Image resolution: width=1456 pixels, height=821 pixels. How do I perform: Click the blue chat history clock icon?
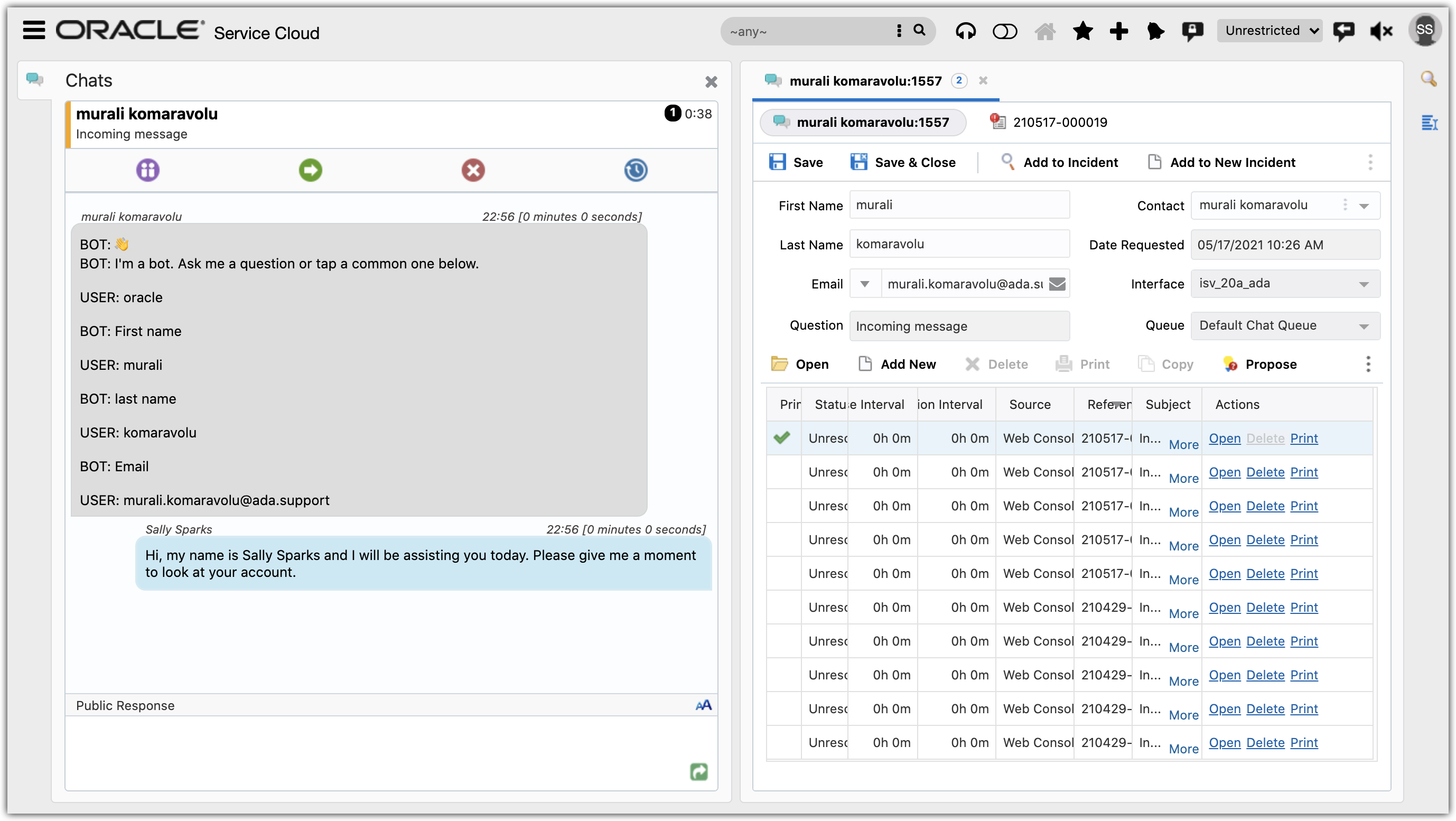coord(636,170)
